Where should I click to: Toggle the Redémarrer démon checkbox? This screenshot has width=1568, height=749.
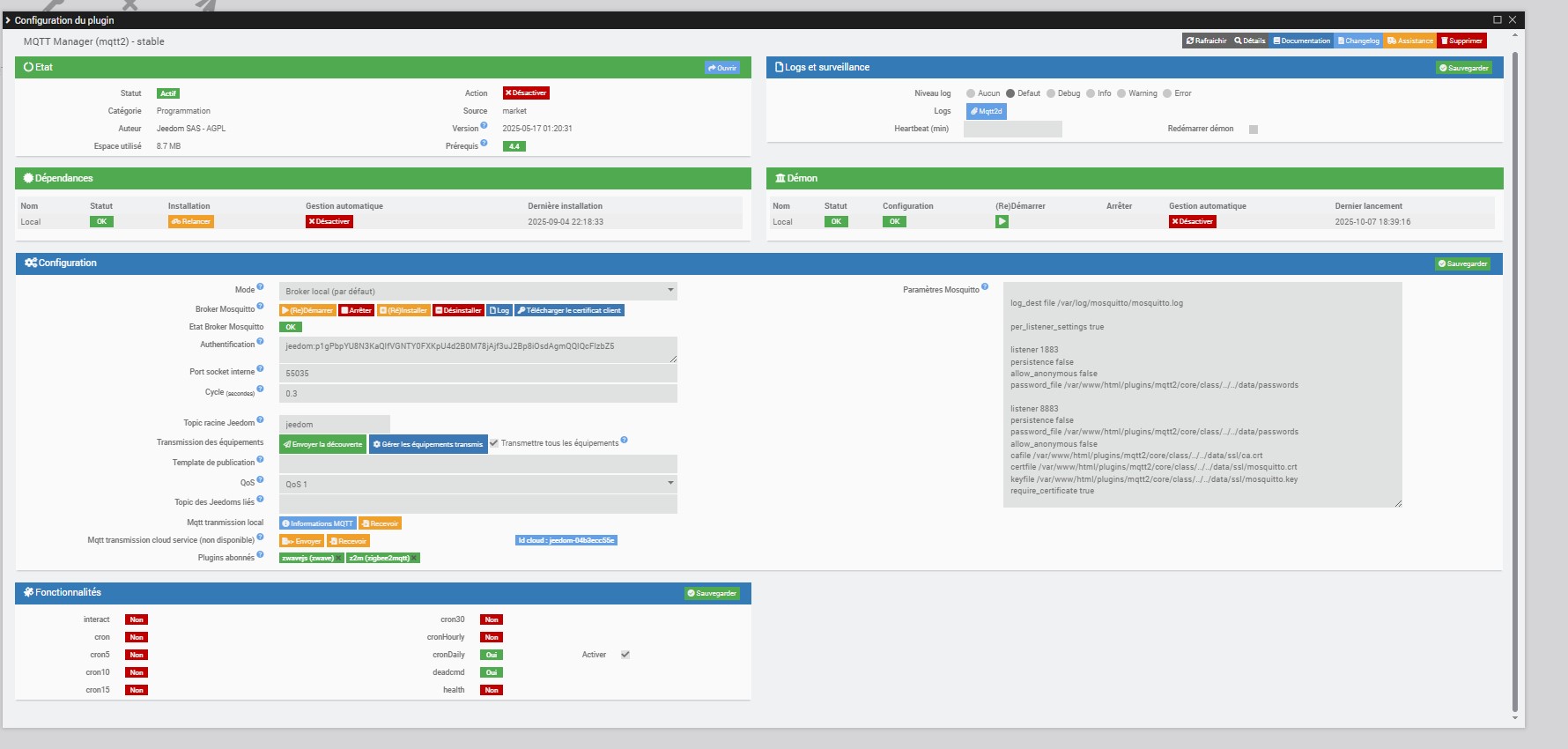point(1254,130)
